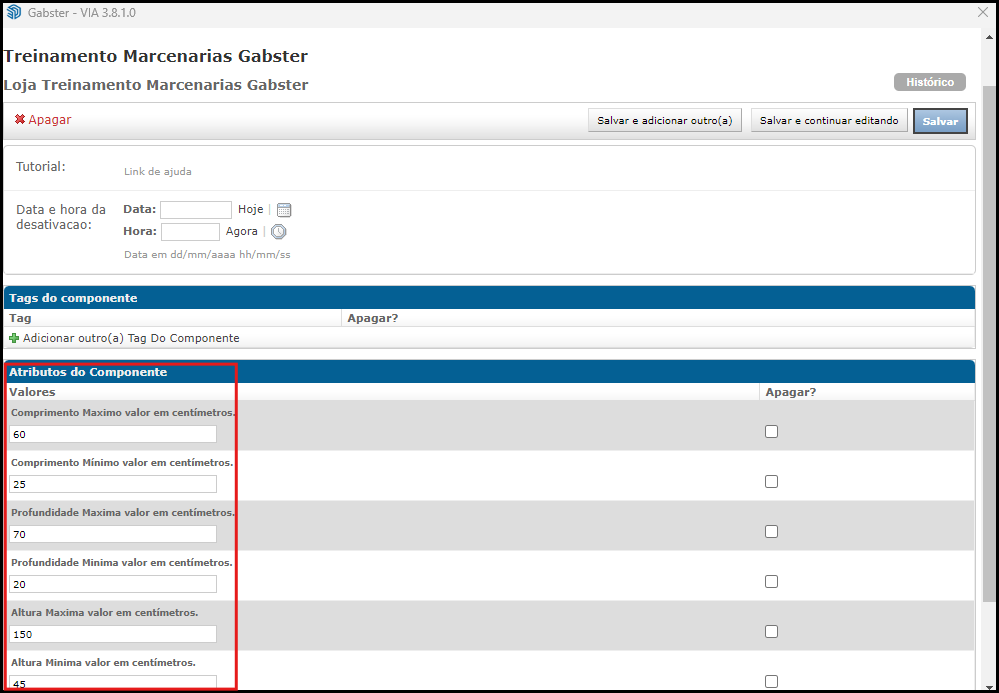Click the Hoje date shortcut link
Screen dimensions: 999x693
coord(250,210)
